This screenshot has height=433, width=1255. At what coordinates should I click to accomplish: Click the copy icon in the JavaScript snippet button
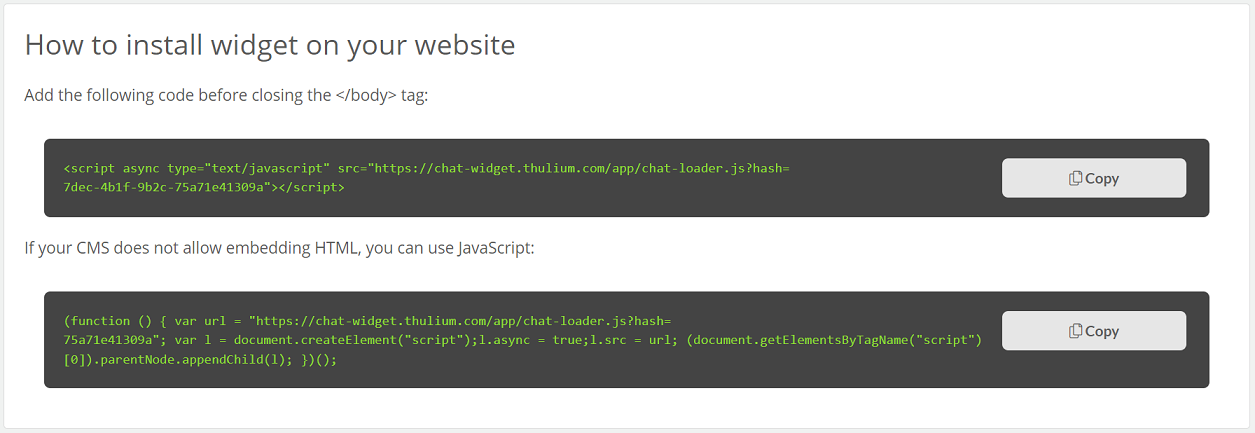[1075, 331]
